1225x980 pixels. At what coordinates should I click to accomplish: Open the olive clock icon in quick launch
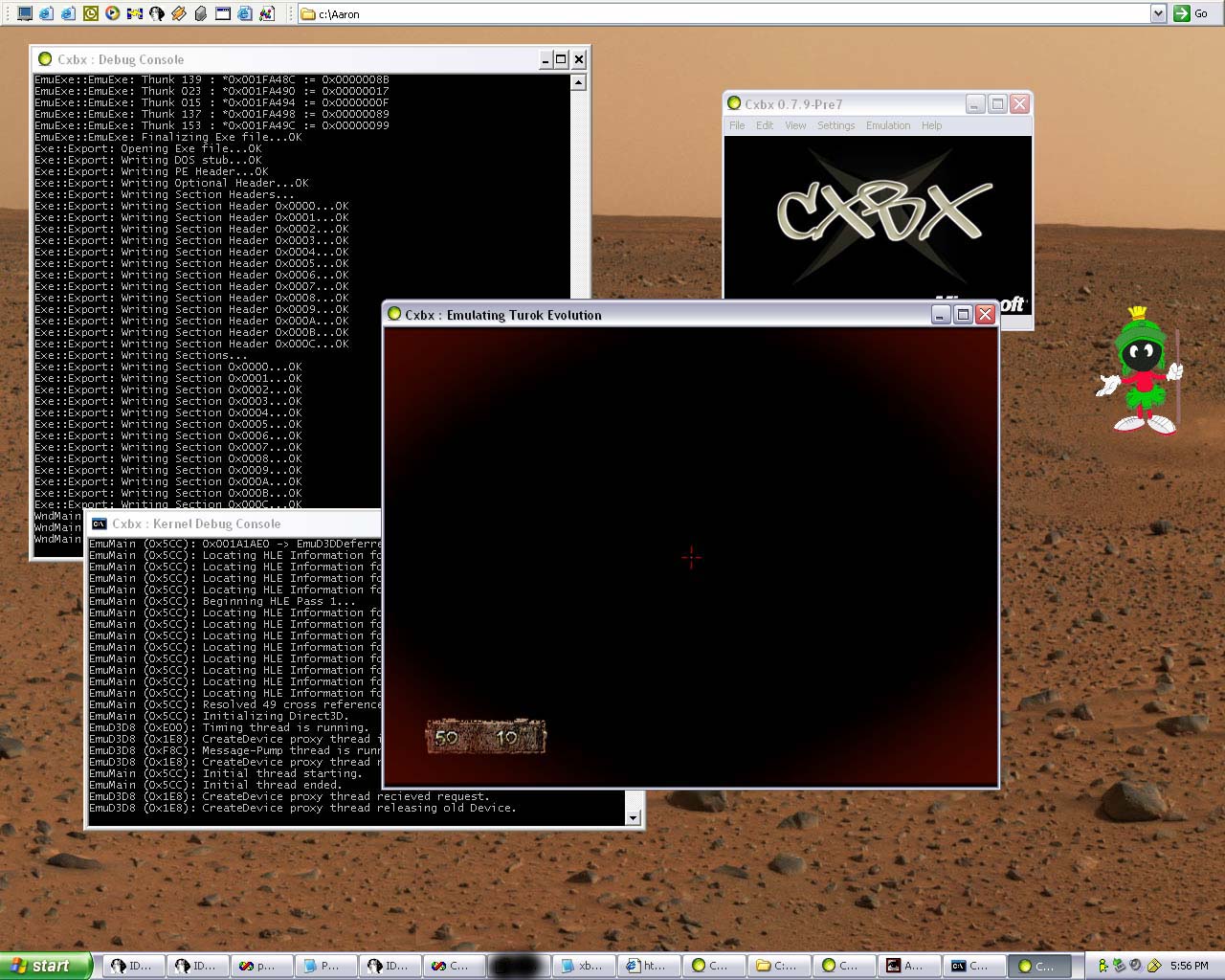click(x=91, y=13)
